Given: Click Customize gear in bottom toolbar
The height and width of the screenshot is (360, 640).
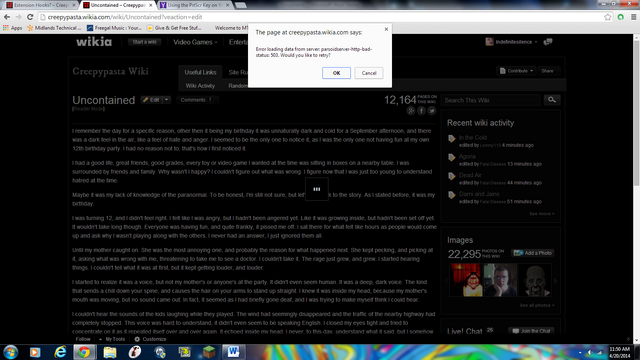Looking at the screenshot, I should (150, 339).
